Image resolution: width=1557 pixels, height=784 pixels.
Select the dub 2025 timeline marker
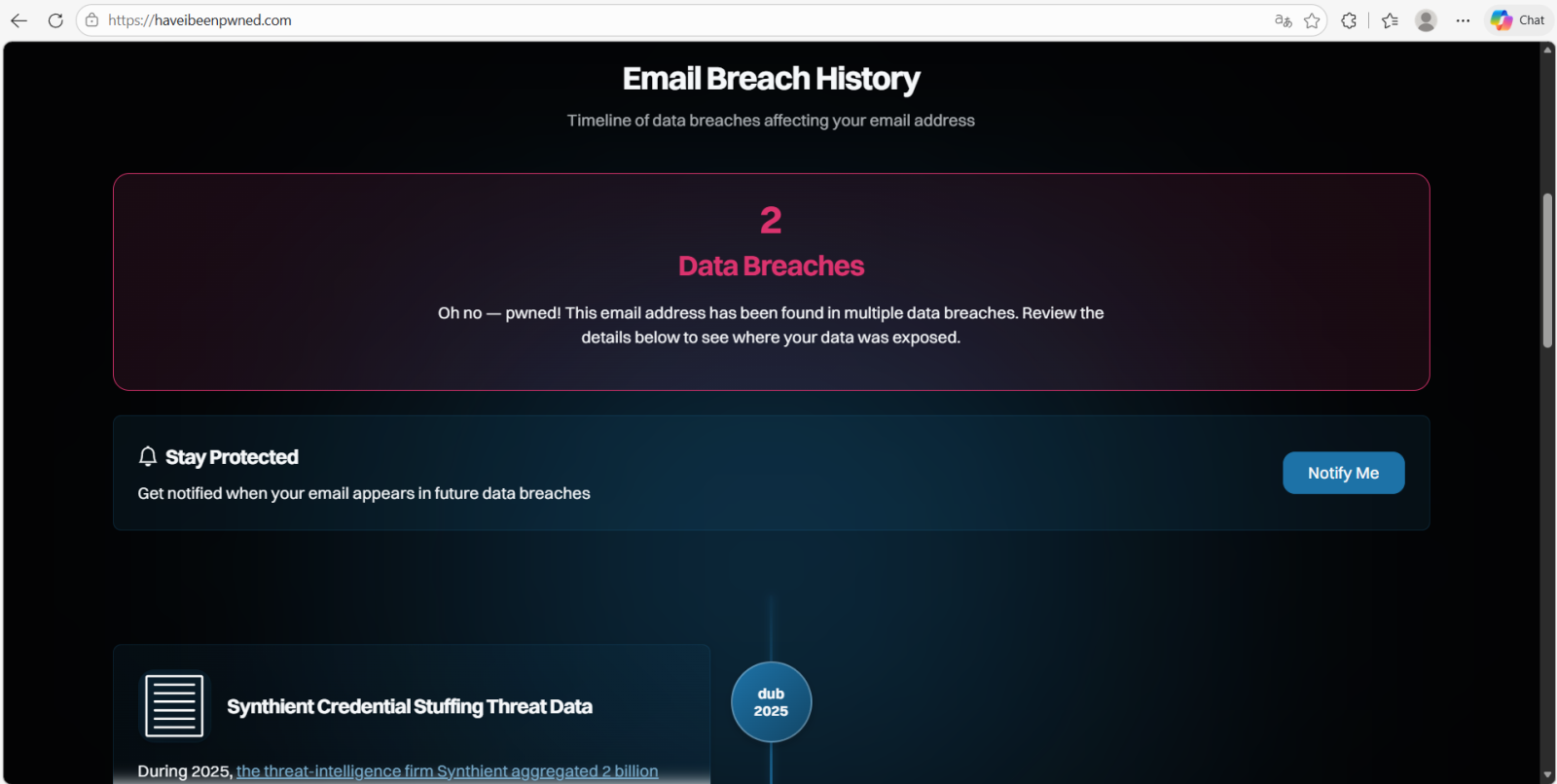771,702
